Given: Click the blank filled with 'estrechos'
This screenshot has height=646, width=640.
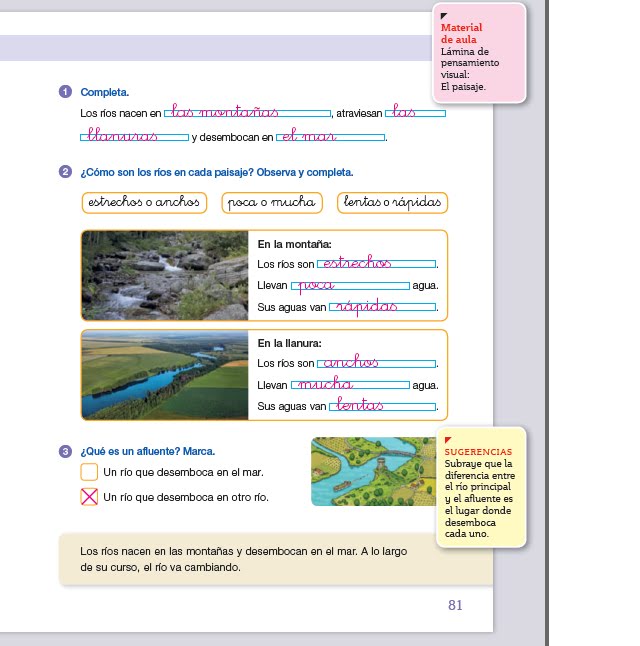Looking at the screenshot, I should click(376, 264).
